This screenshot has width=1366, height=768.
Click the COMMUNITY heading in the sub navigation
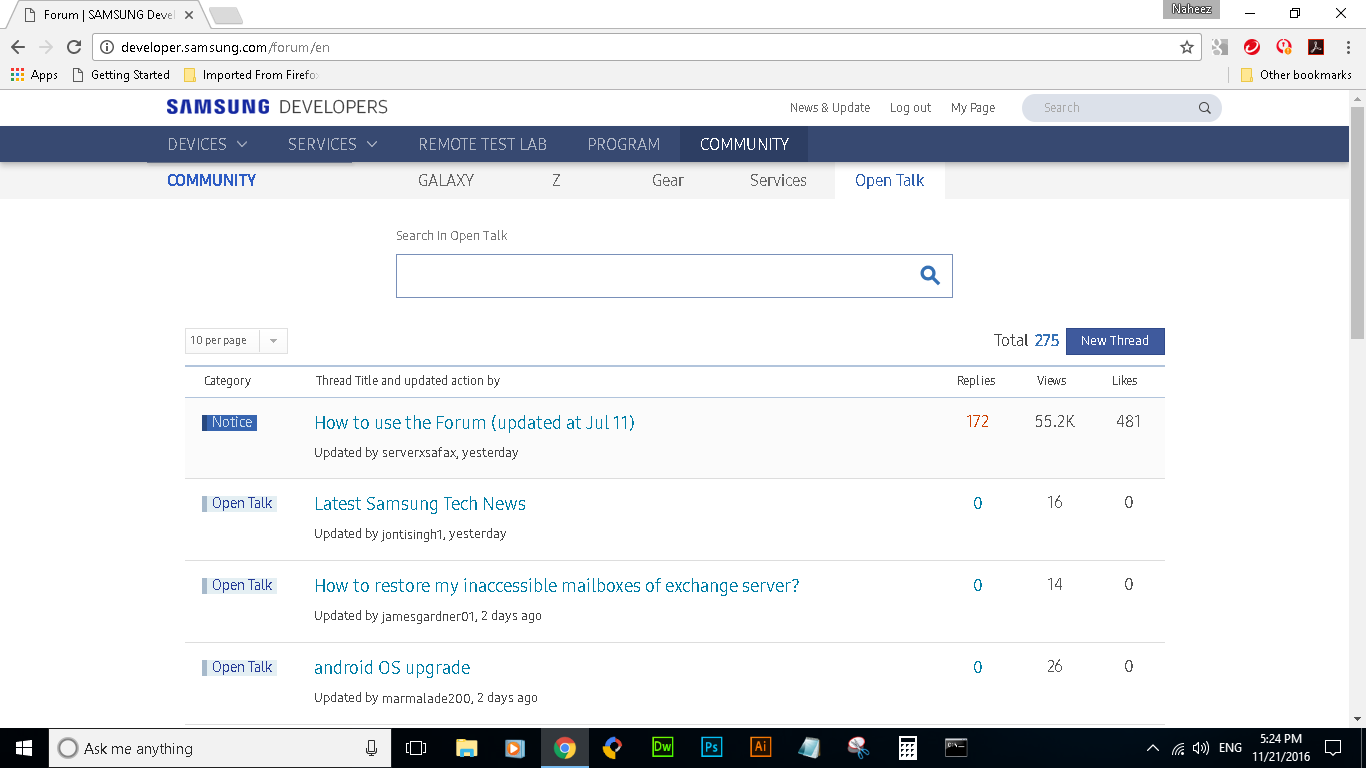click(x=212, y=180)
